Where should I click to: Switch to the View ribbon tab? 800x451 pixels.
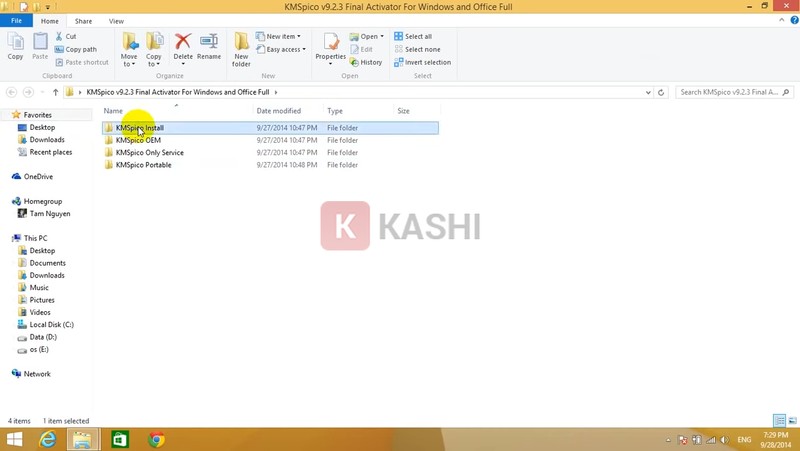click(116, 21)
